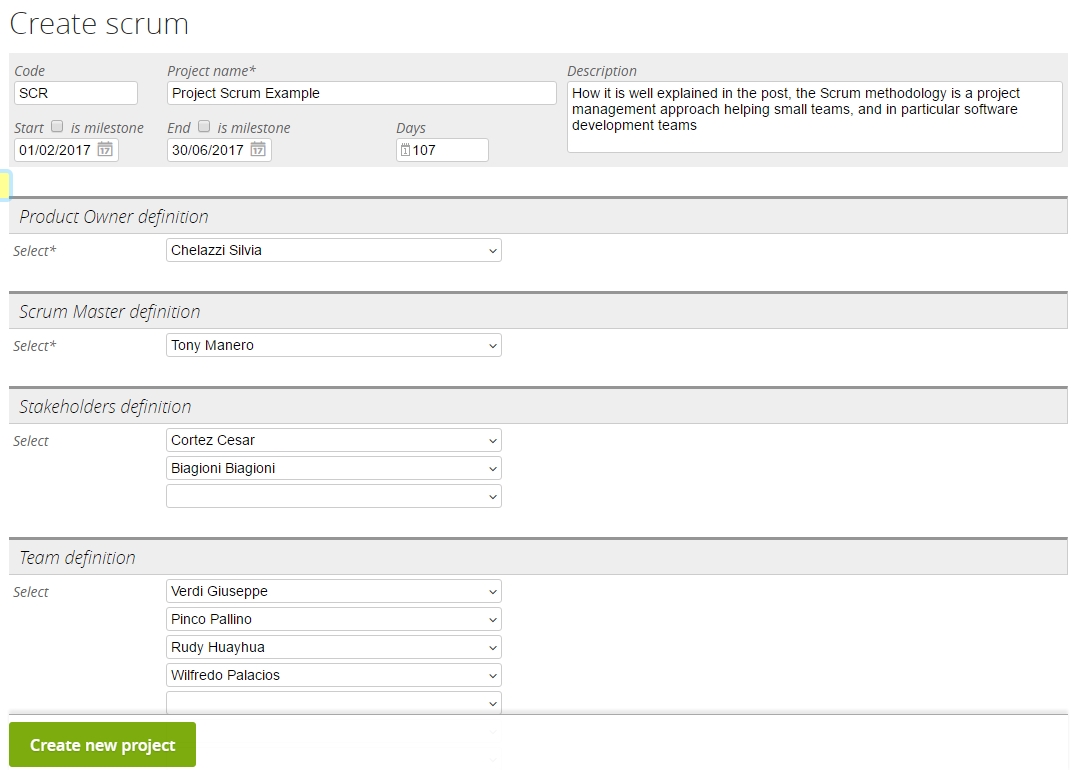This screenshot has width=1075, height=770.
Task: Click the 'Description' field label
Action: 602,71
